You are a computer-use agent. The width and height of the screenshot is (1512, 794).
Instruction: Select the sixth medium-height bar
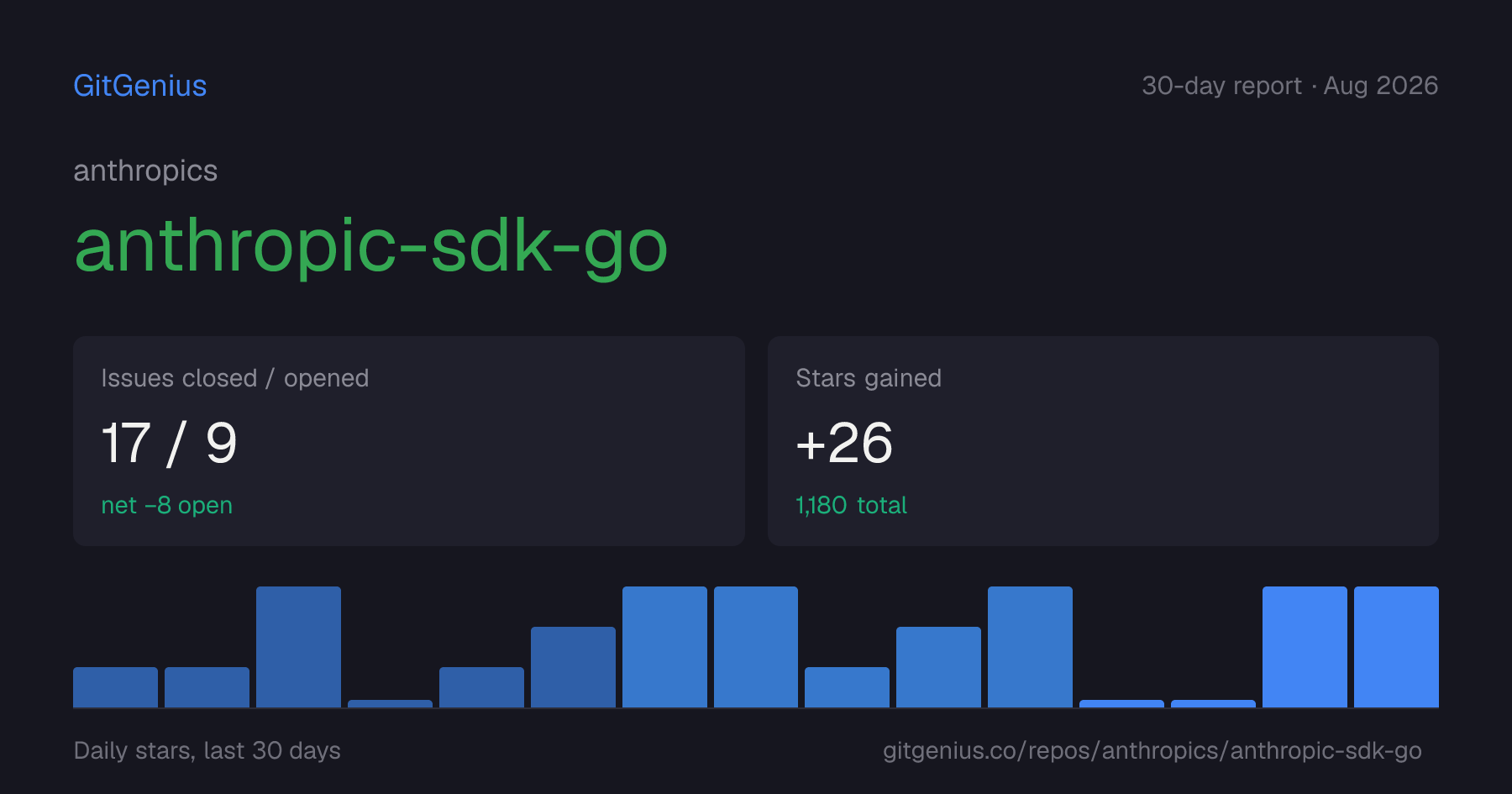[573, 667]
